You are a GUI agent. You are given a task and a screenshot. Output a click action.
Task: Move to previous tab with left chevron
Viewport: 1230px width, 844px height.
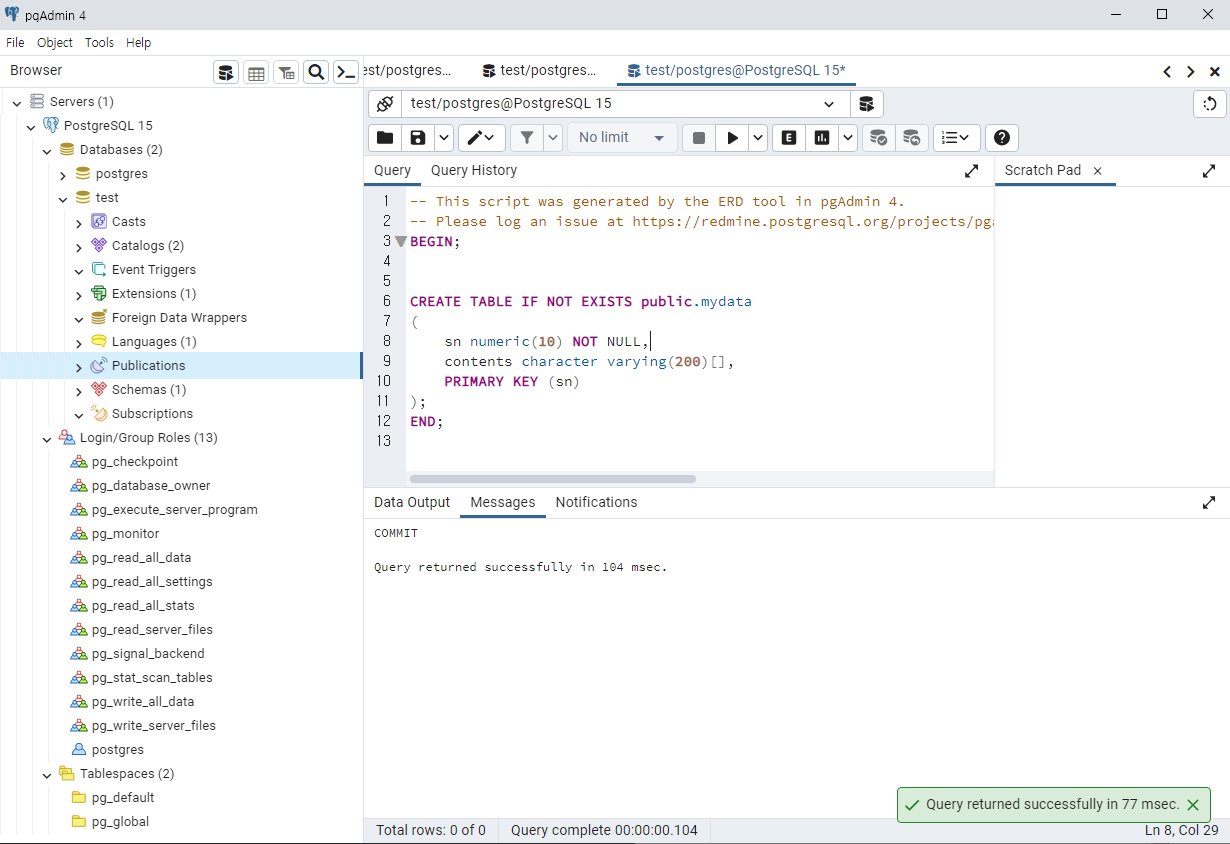[x=1167, y=72]
